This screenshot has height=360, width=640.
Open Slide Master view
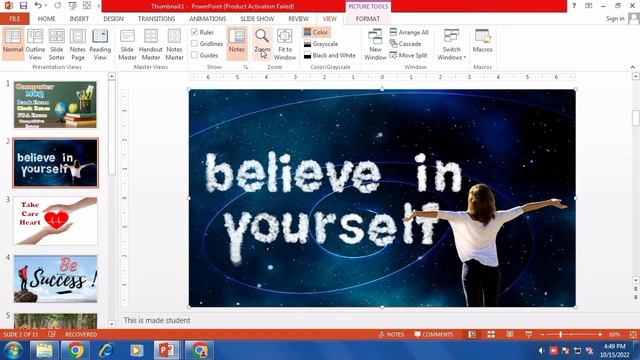tap(127, 44)
